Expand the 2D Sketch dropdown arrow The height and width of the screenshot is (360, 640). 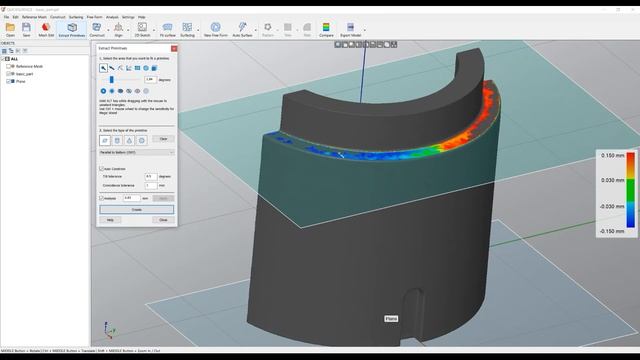[x=154, y=30]
